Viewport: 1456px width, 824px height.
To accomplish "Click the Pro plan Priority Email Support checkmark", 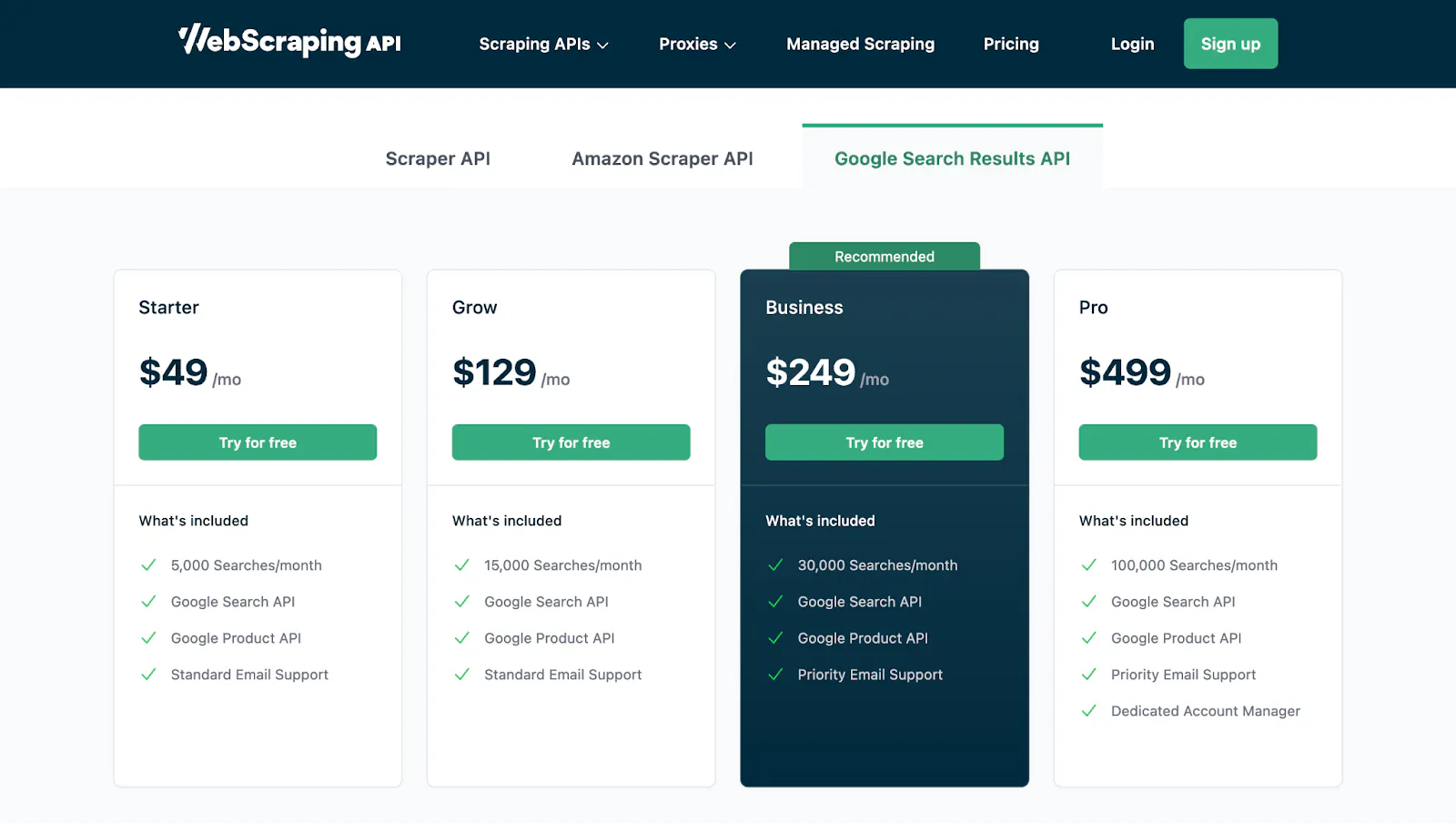I will 1088,675.
